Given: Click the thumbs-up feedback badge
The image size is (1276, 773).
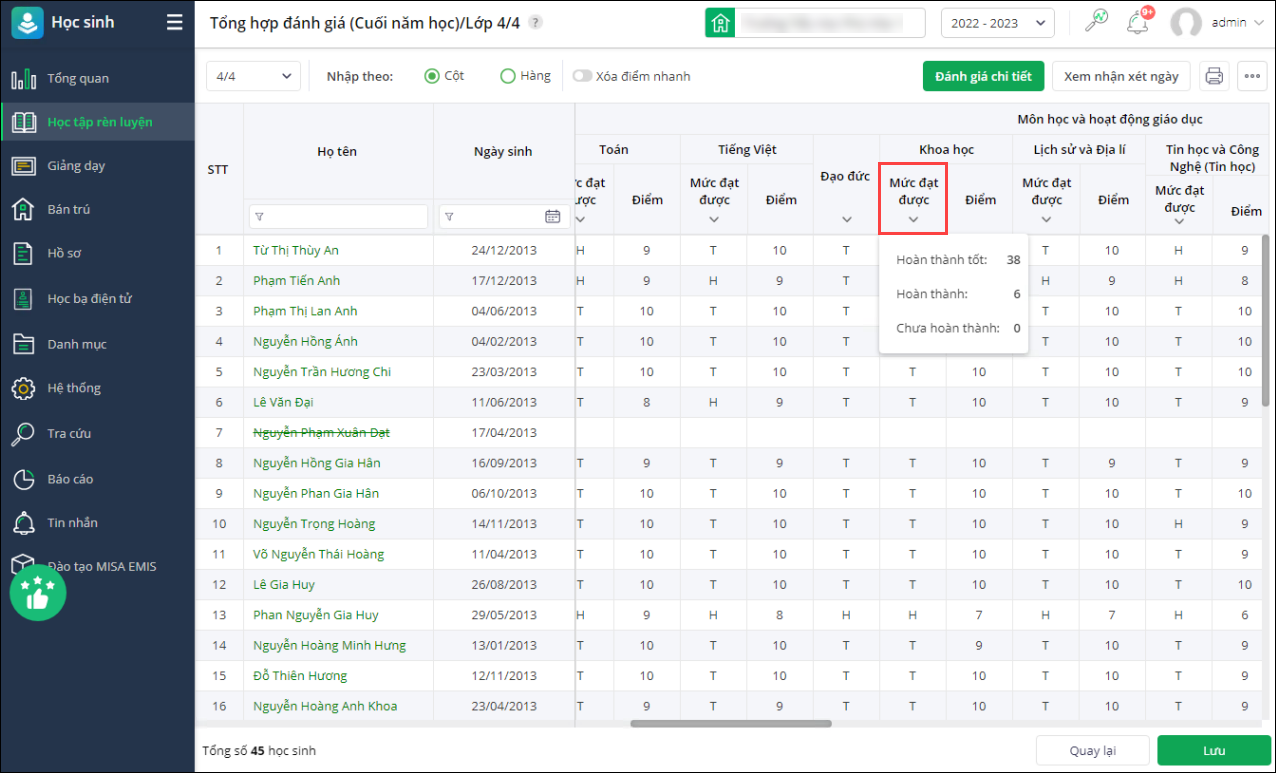Looking at the screenshot, I should point(38,594).
